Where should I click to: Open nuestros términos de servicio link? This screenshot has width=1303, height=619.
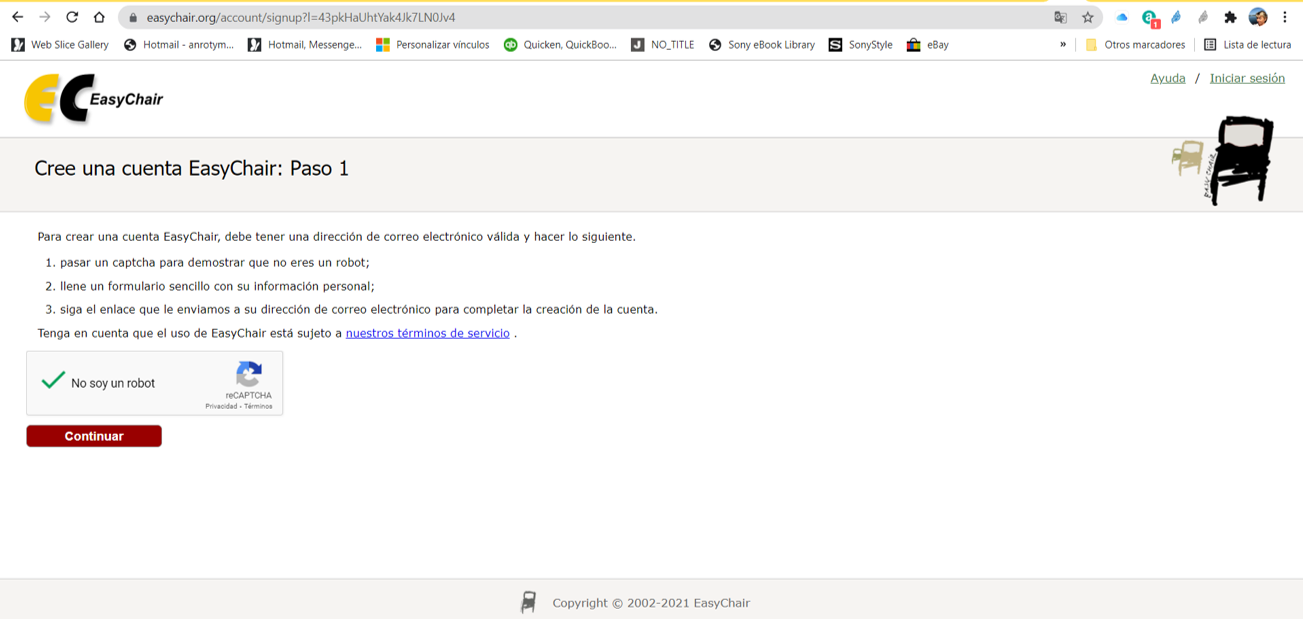[427, 333]
